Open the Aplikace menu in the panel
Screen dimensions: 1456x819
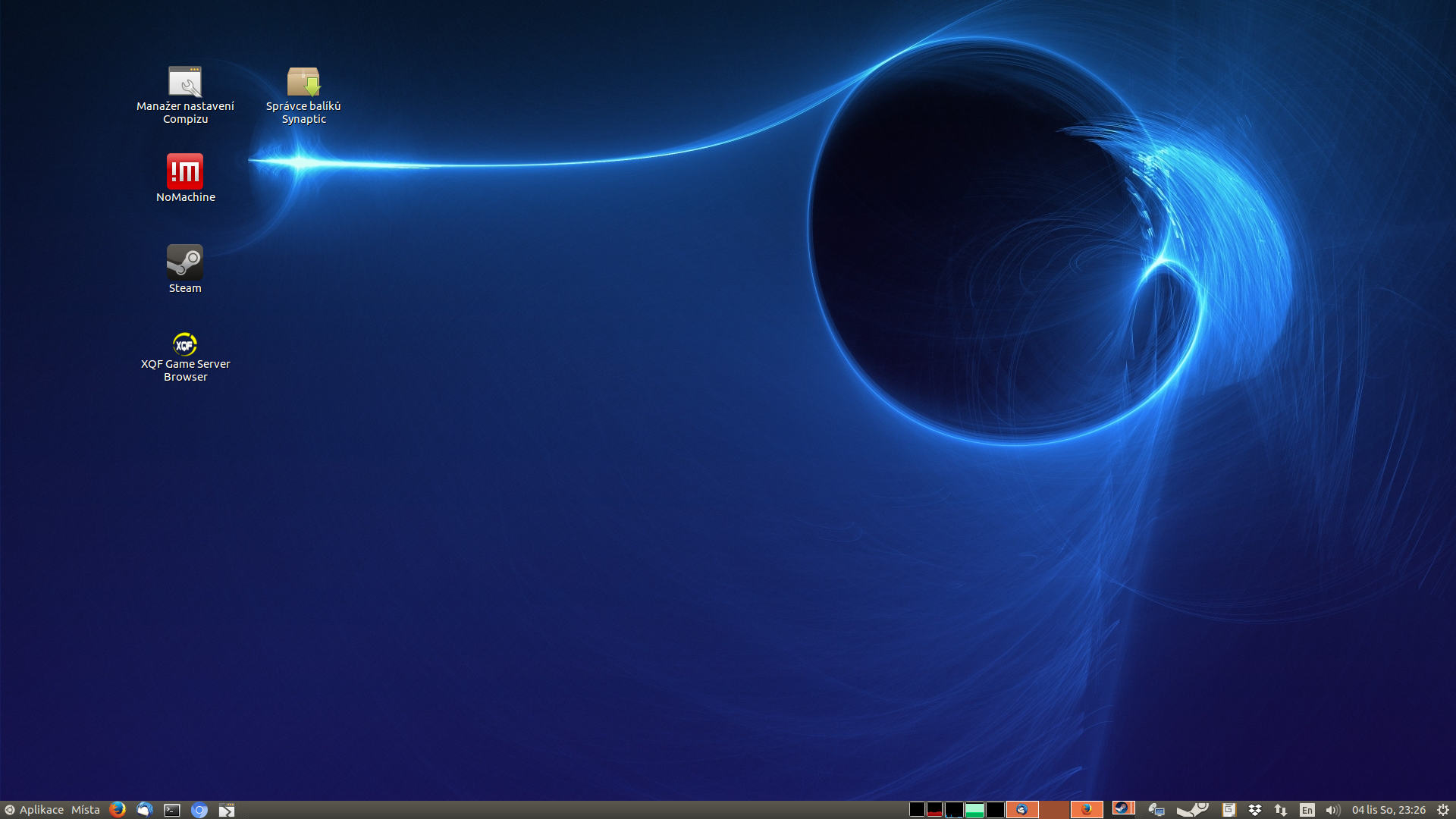click(x=42, y=810)
